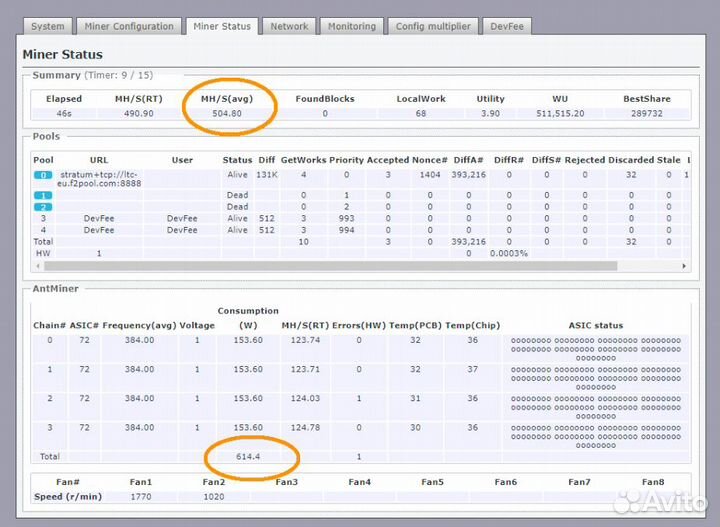
Task: Click the pool 1 badge
Action: point(43,195)
